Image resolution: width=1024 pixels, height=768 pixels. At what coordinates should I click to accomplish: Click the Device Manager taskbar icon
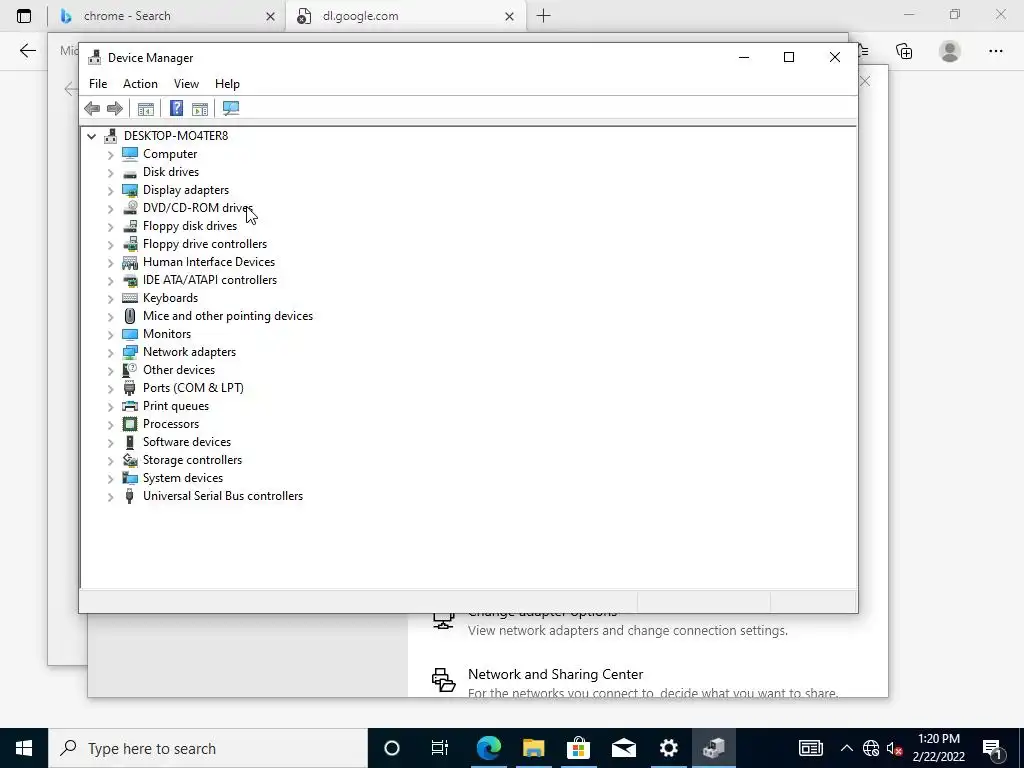[x=714, y=748]
